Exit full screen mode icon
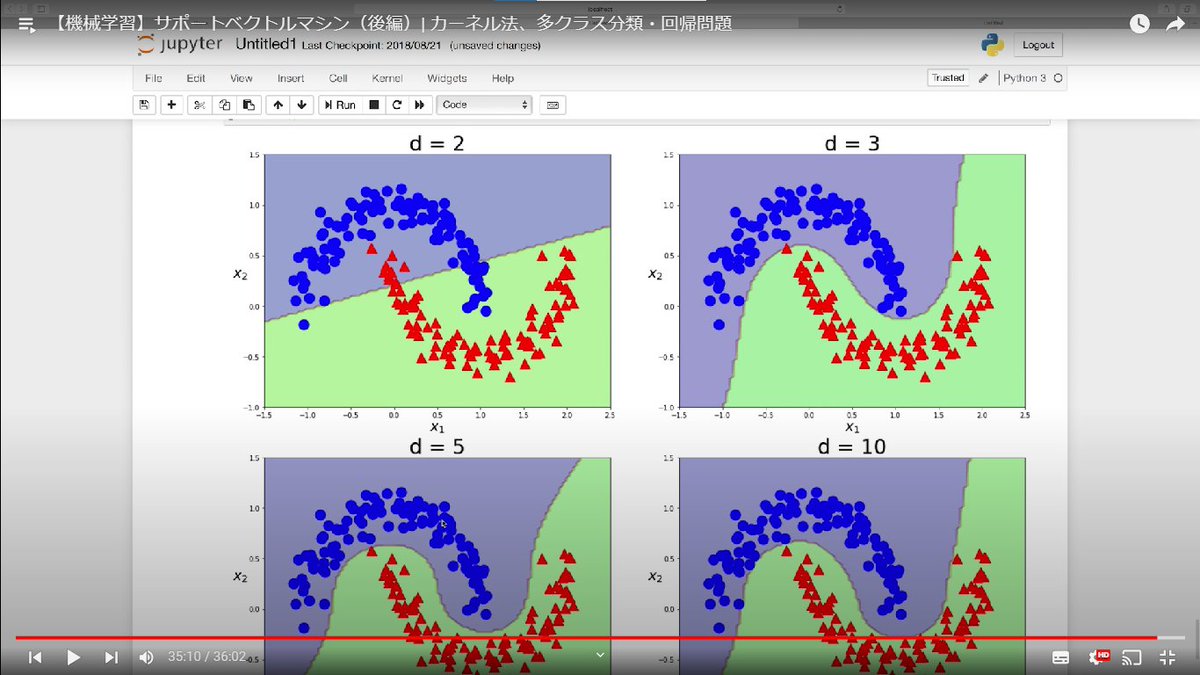This screenshot has width=1200, height=675. (1167, 657)
